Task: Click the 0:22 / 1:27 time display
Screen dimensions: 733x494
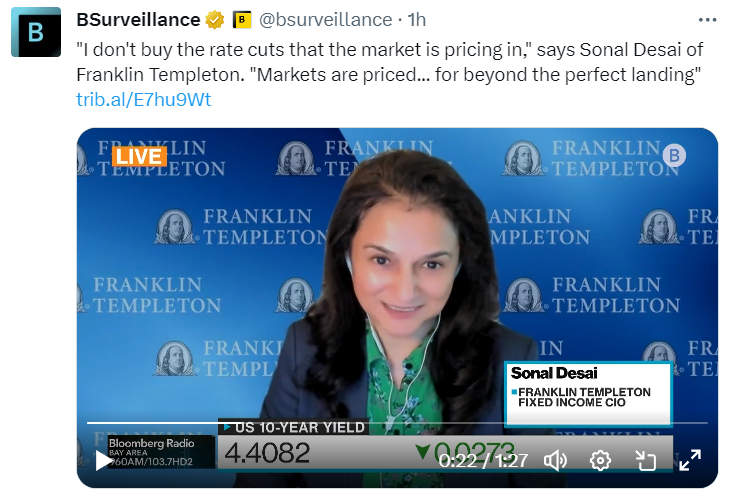Action: coord(485,460)
